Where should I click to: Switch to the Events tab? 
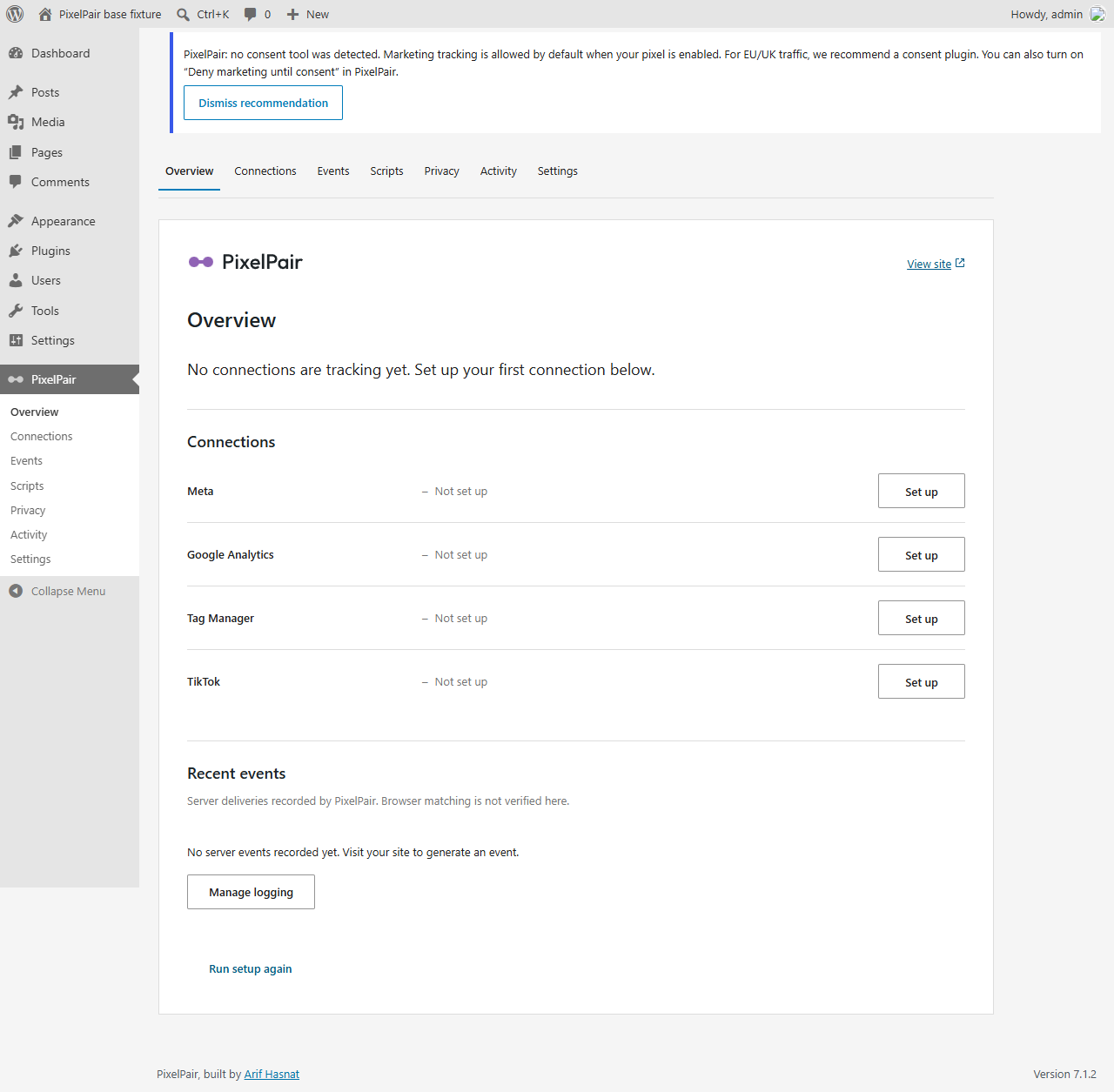click(333, 171)
